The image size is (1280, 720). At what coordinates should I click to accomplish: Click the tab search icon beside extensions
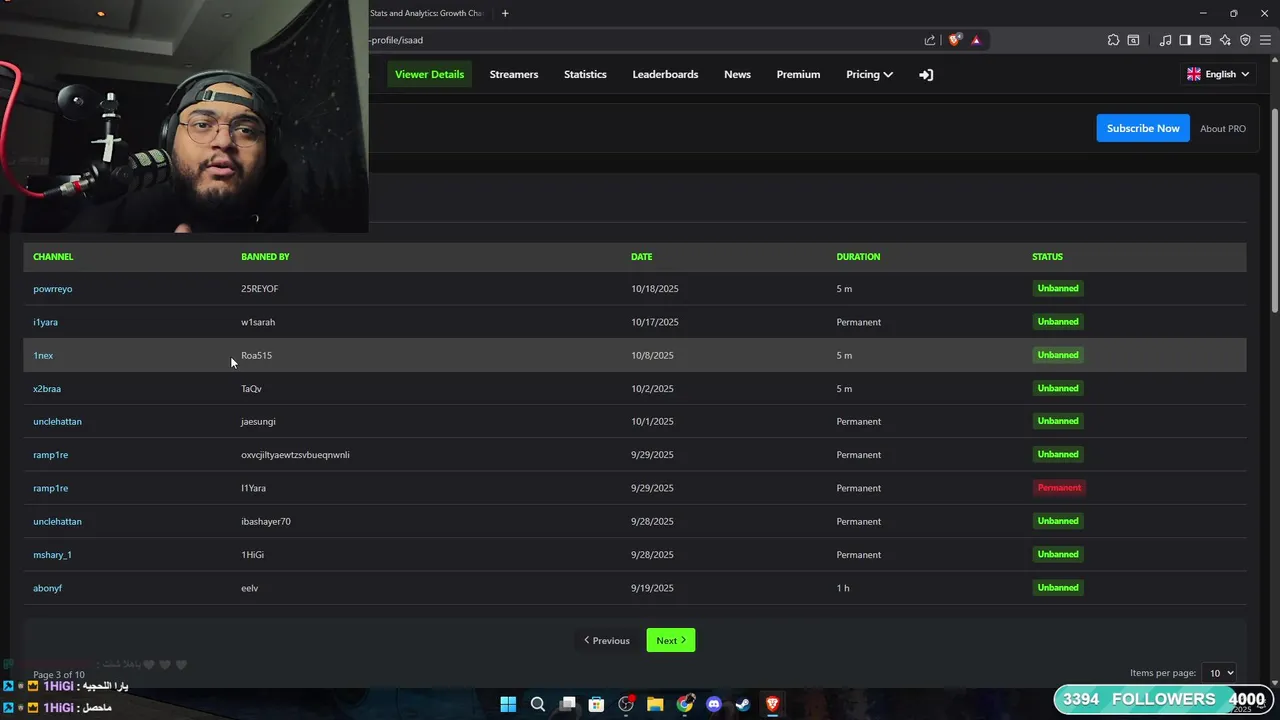tap(1133, 40)
